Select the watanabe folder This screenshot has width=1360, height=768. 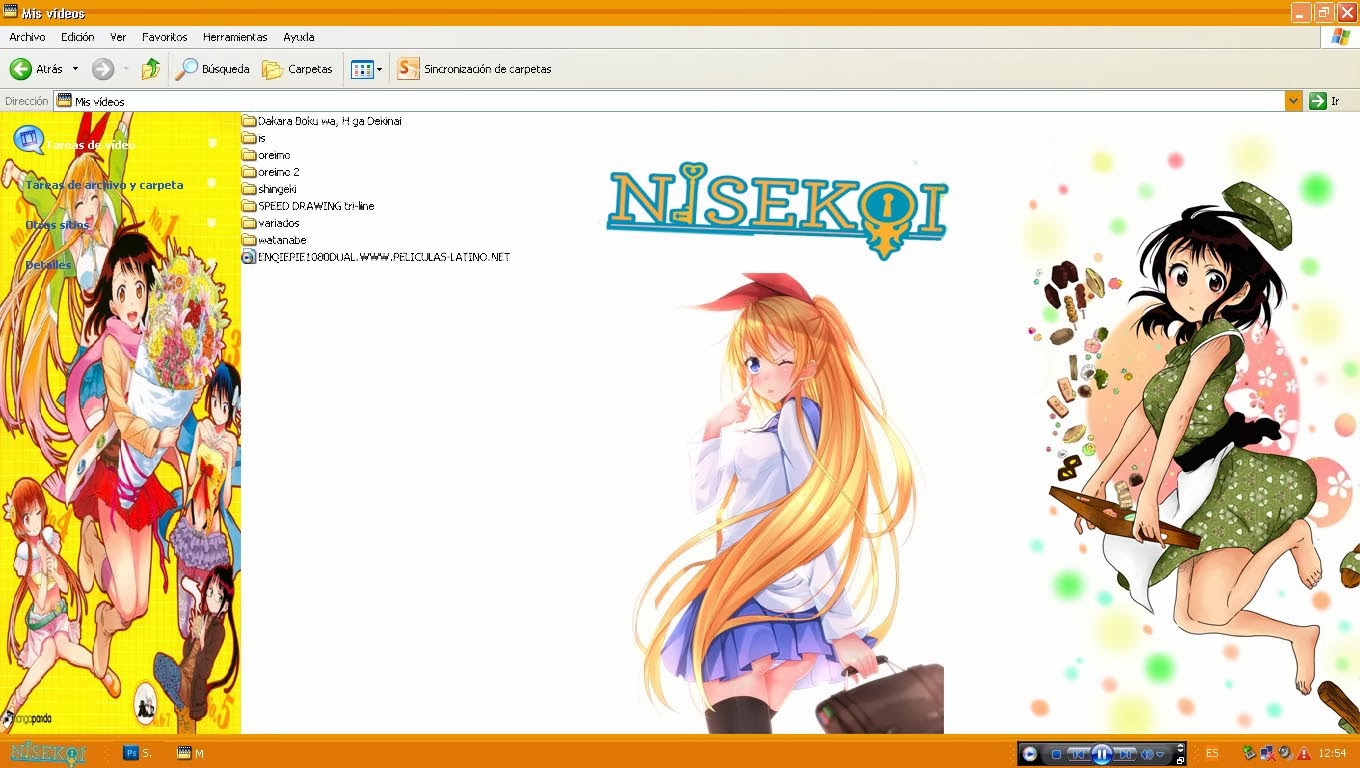tap(274, 240)
